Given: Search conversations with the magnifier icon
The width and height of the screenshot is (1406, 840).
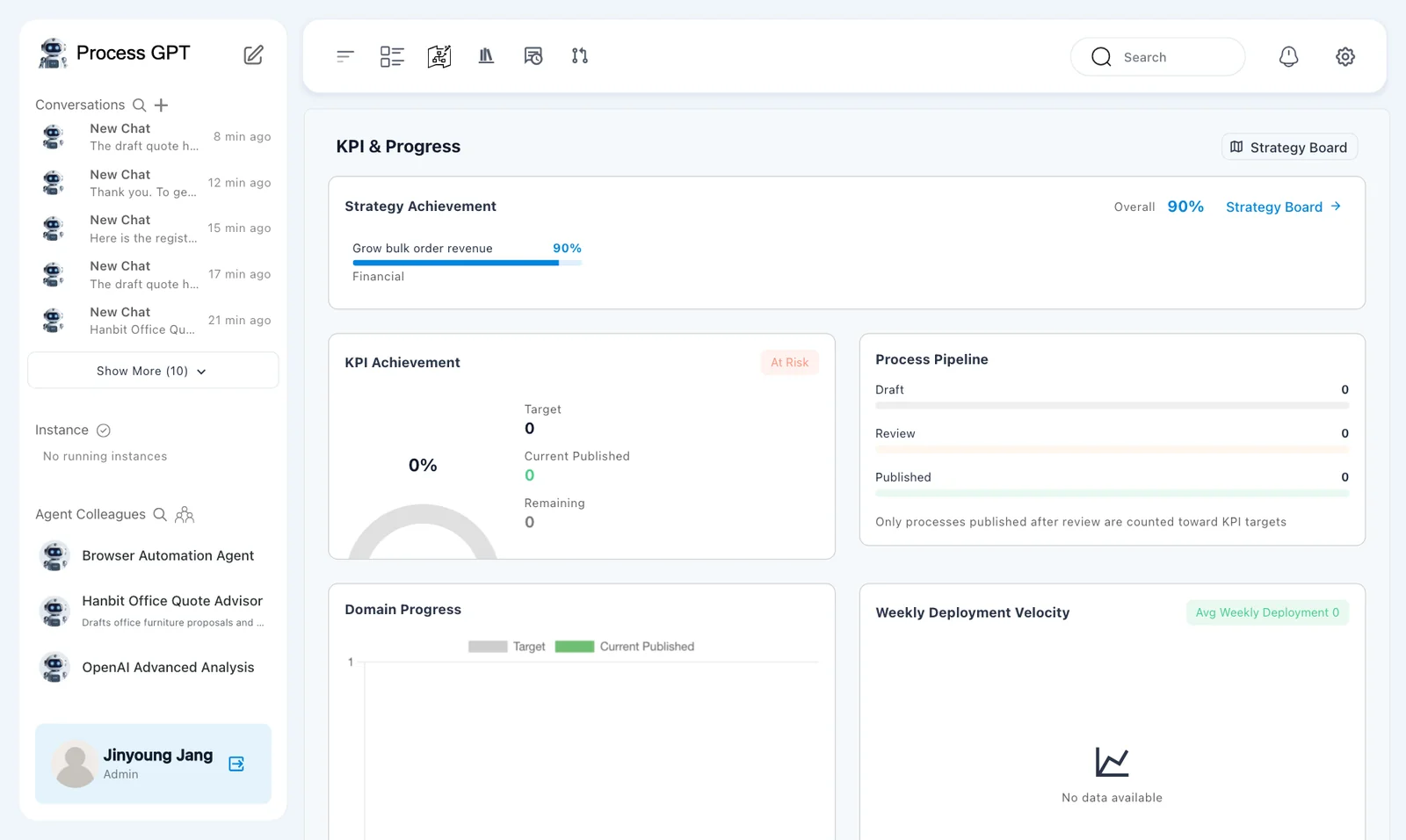Looking at the screenshot, I should (x=139, y=105).
